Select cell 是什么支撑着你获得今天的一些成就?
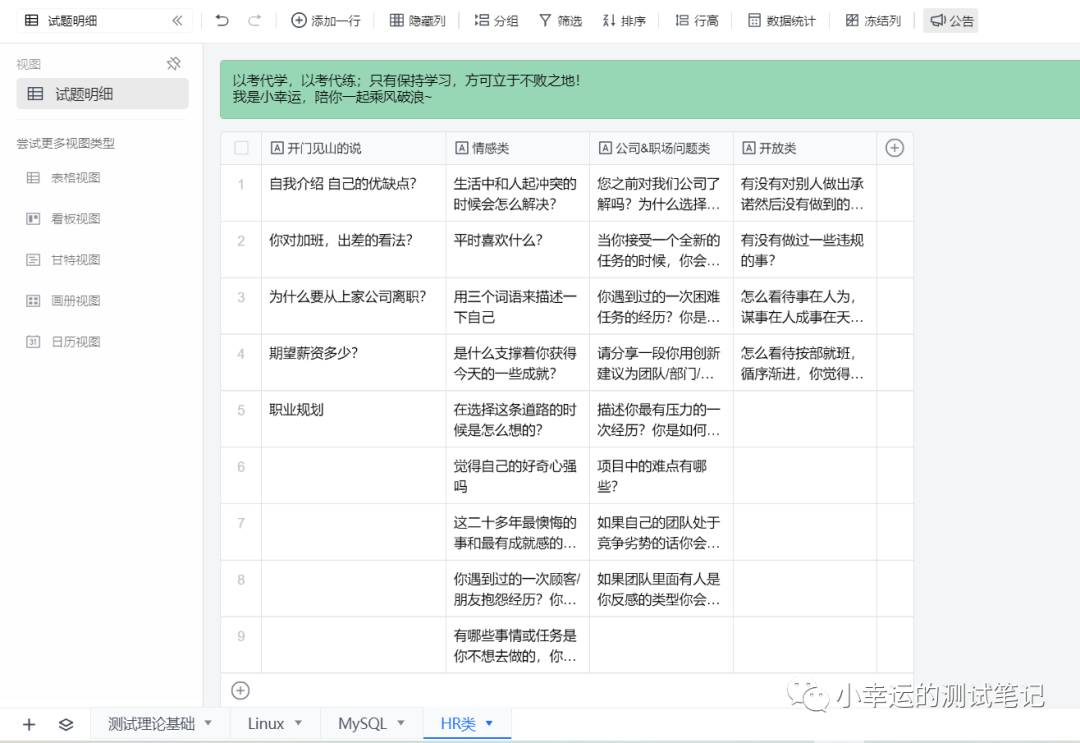This screenshot has height=743, width=1080. point(517,362)
